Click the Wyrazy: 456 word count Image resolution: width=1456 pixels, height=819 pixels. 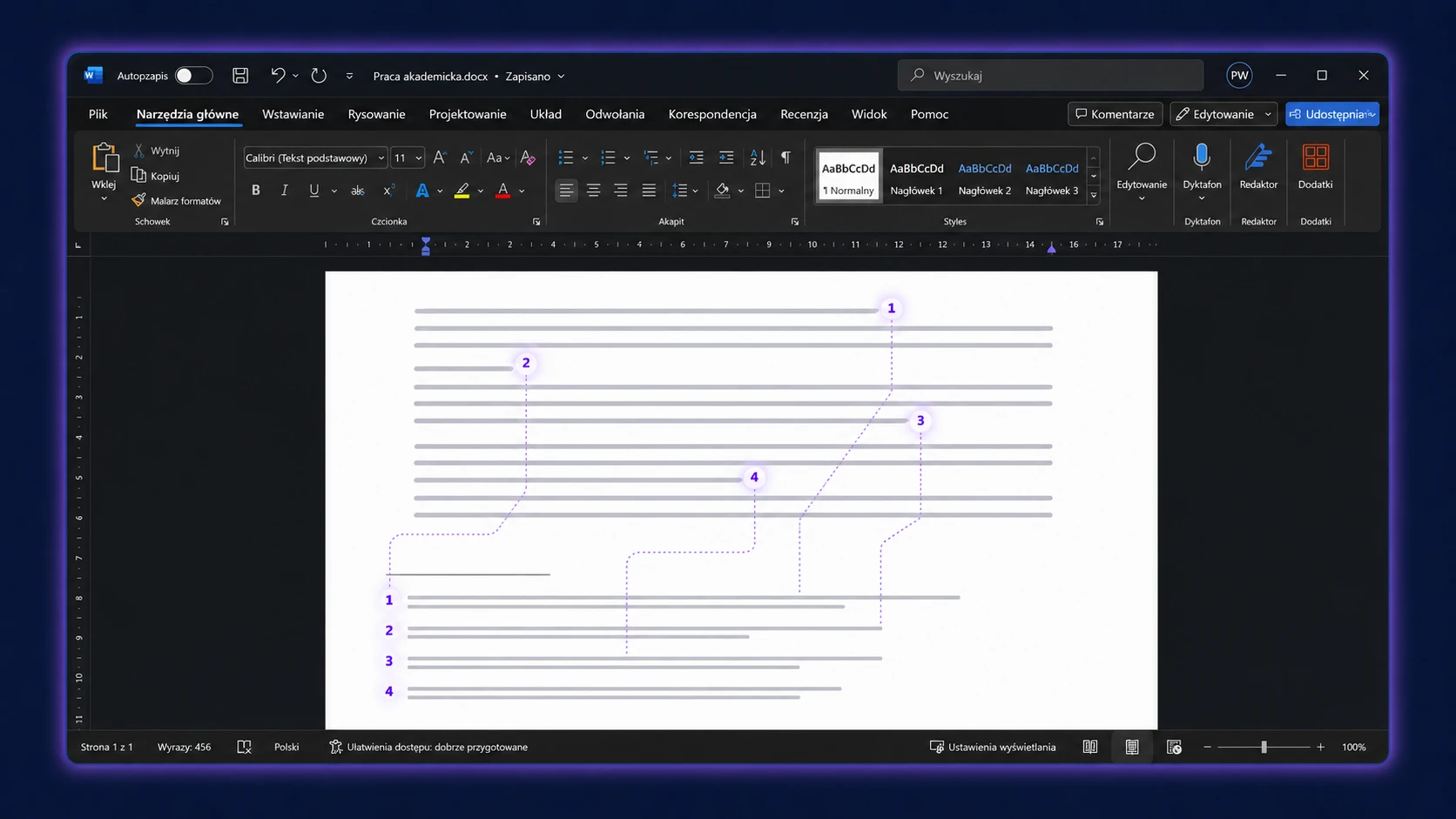pyautogui.click(x=184, y=747)
